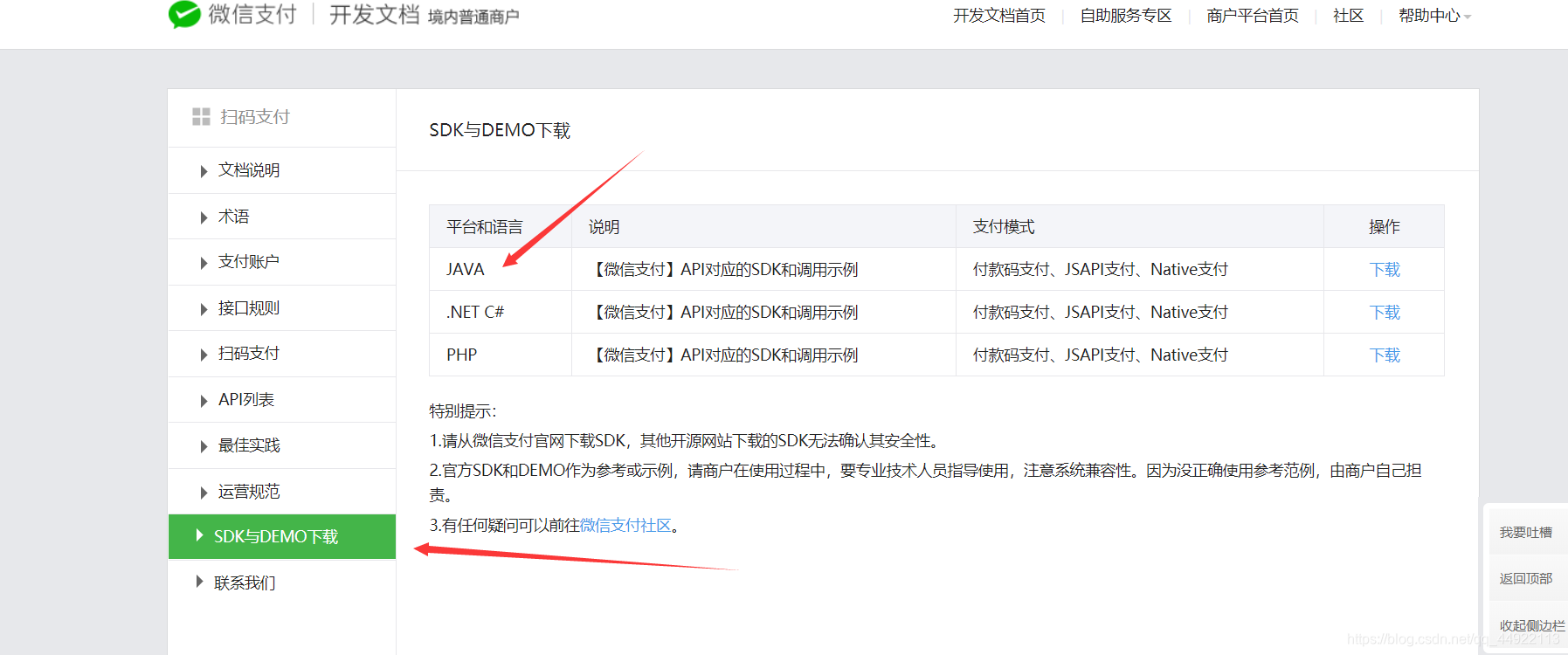The width and height of the screenshot is (1568, 655).
Task: Click tip 2 about official SDK and DEMO
Action: point(925,482)
